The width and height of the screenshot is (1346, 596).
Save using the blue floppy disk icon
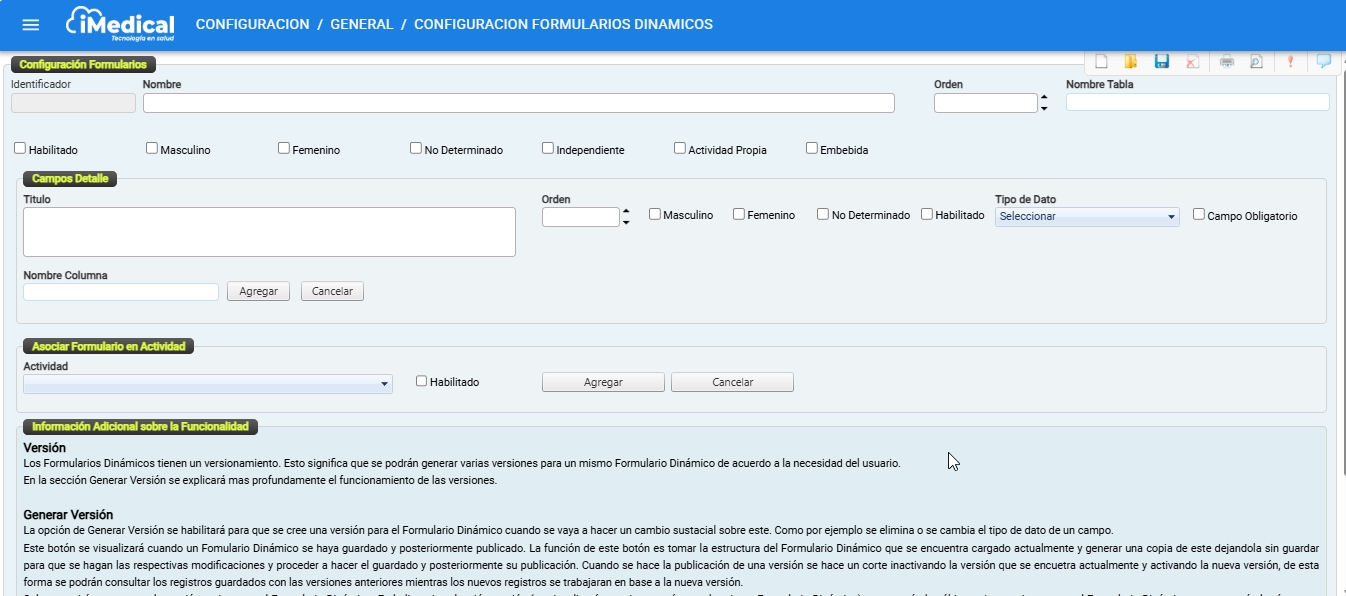[x=1161, y=62]
